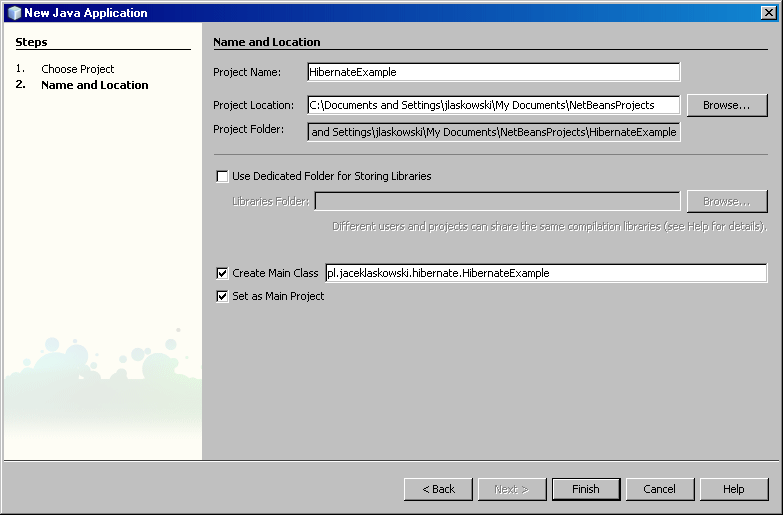Click the Libraries Folder: label
This screenshot has width=783, height=515.
[271, 201]
